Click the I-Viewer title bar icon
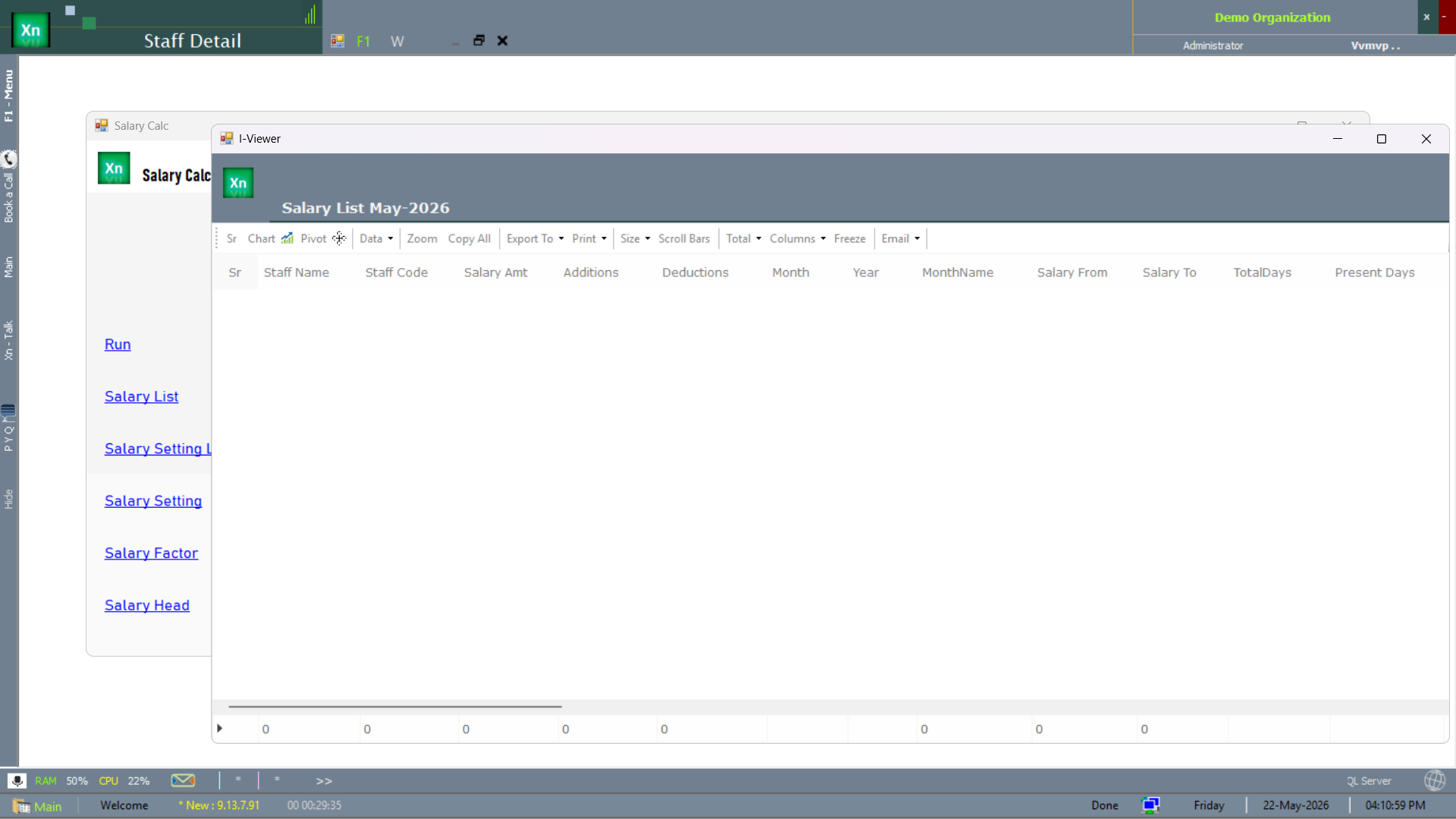Image resolution: width=1456 pixels, height=819 pixels. pos(226,138)
